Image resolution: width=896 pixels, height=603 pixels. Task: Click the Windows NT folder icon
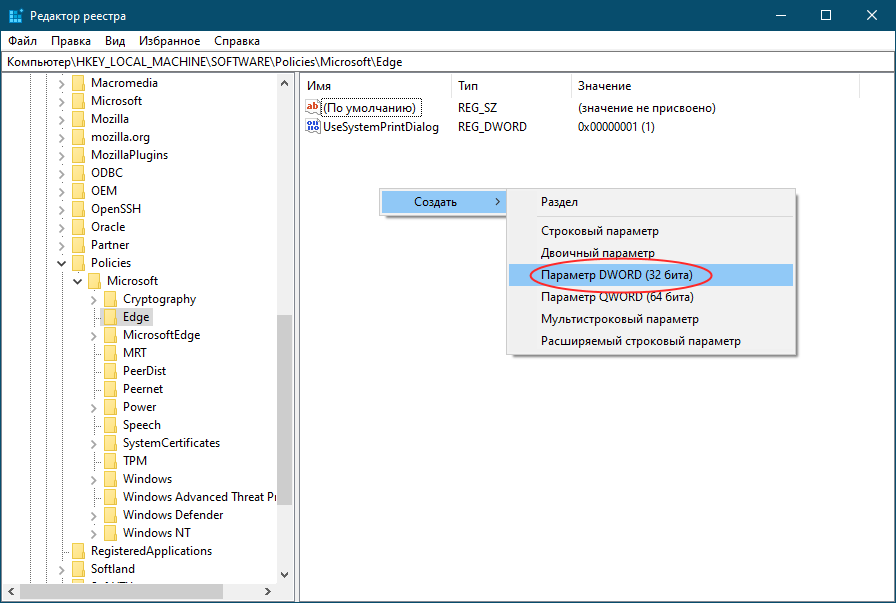tap(111, 533)
